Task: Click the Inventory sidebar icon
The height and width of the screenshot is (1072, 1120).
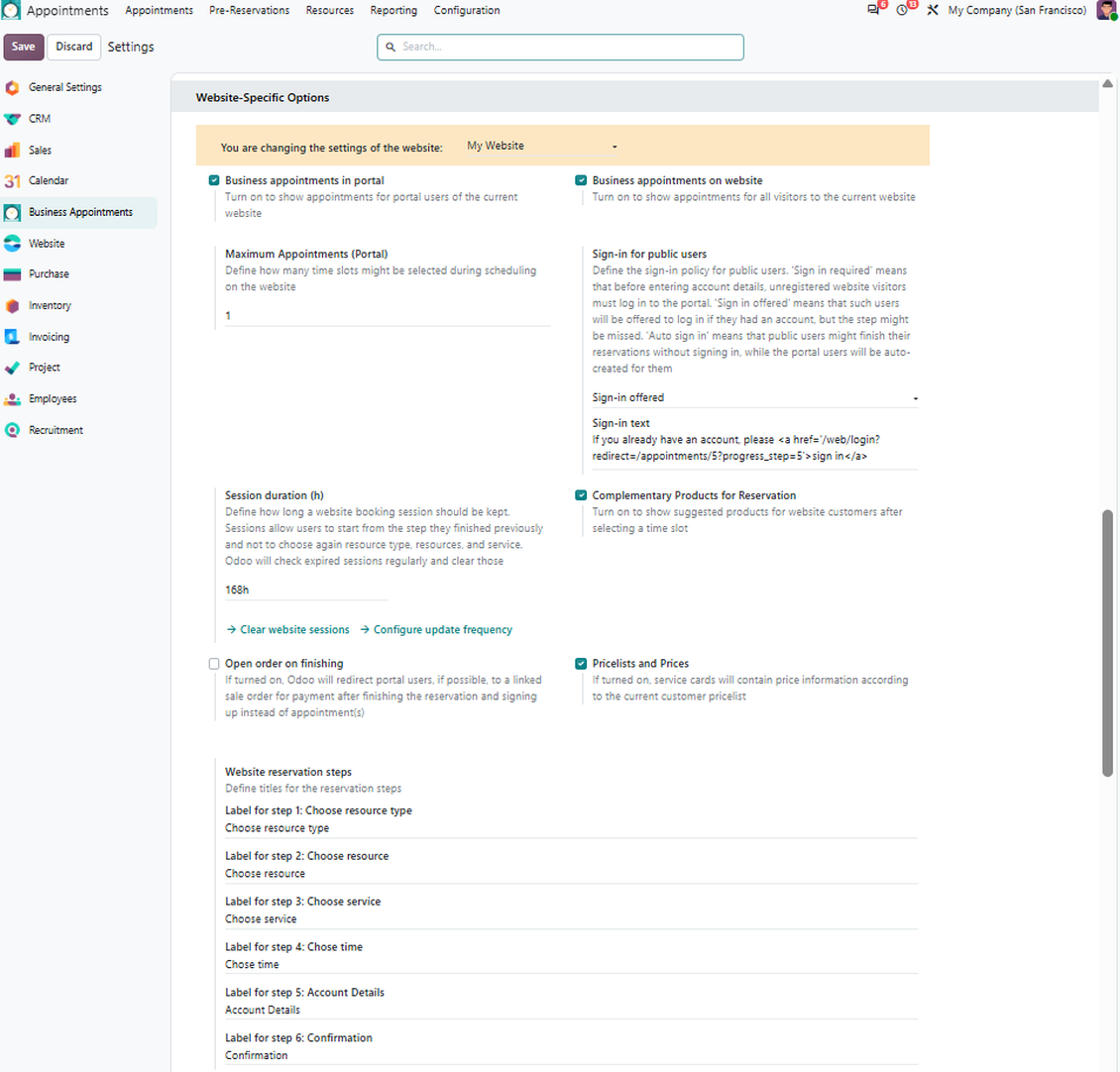Action: (x=12, y=306)
